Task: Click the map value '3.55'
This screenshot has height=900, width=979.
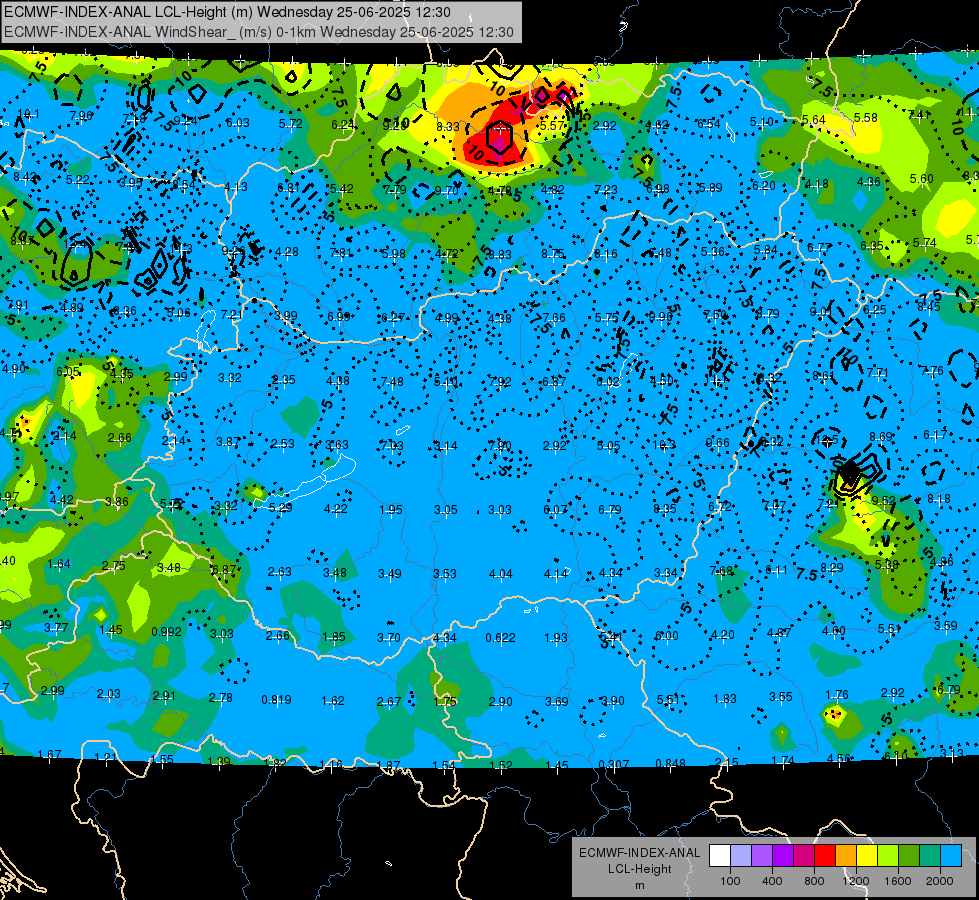Action: [x=780, y=696]
